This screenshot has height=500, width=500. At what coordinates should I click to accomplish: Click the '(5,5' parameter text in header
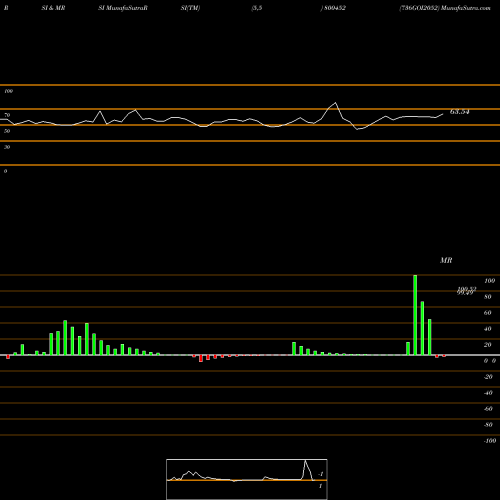tap(257, 8)
